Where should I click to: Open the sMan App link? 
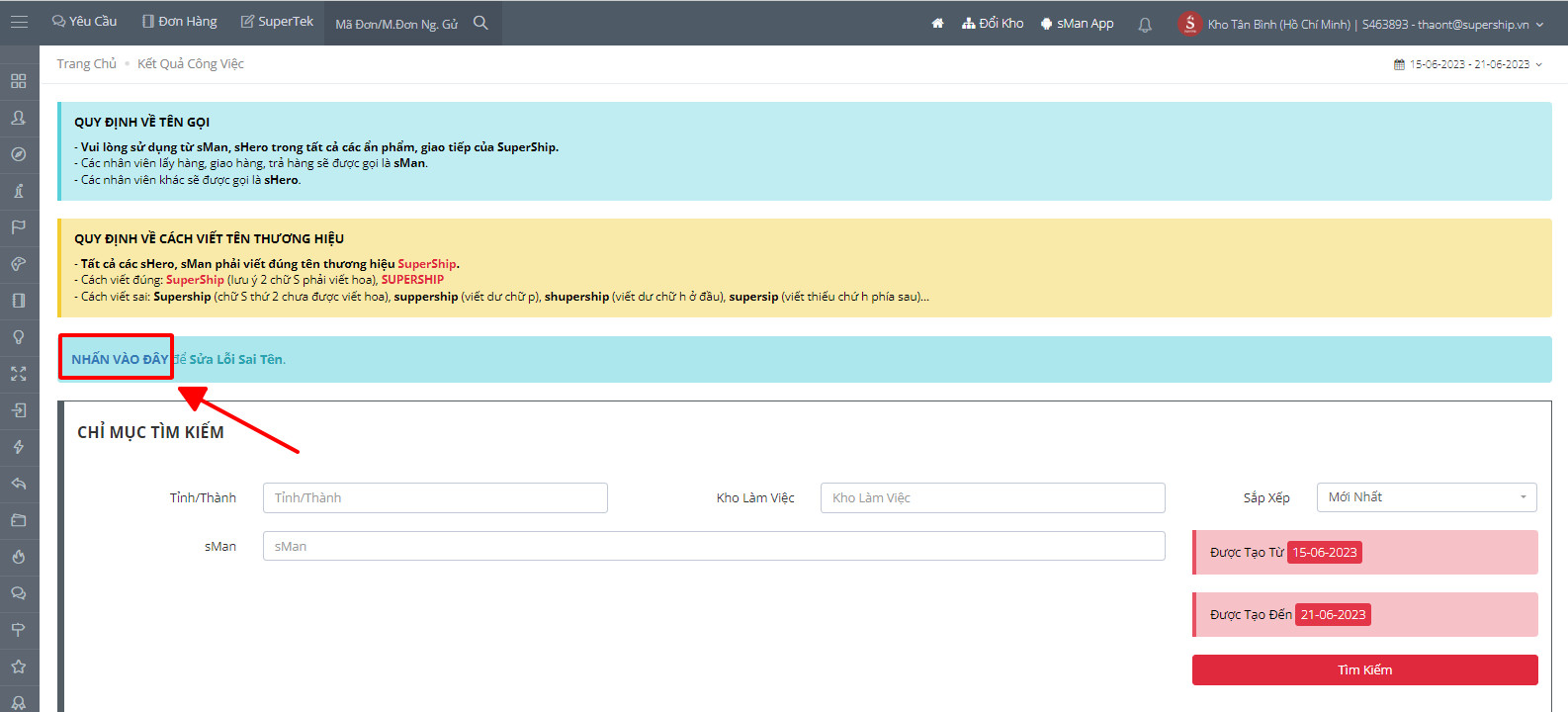[x=1077, y=23]
